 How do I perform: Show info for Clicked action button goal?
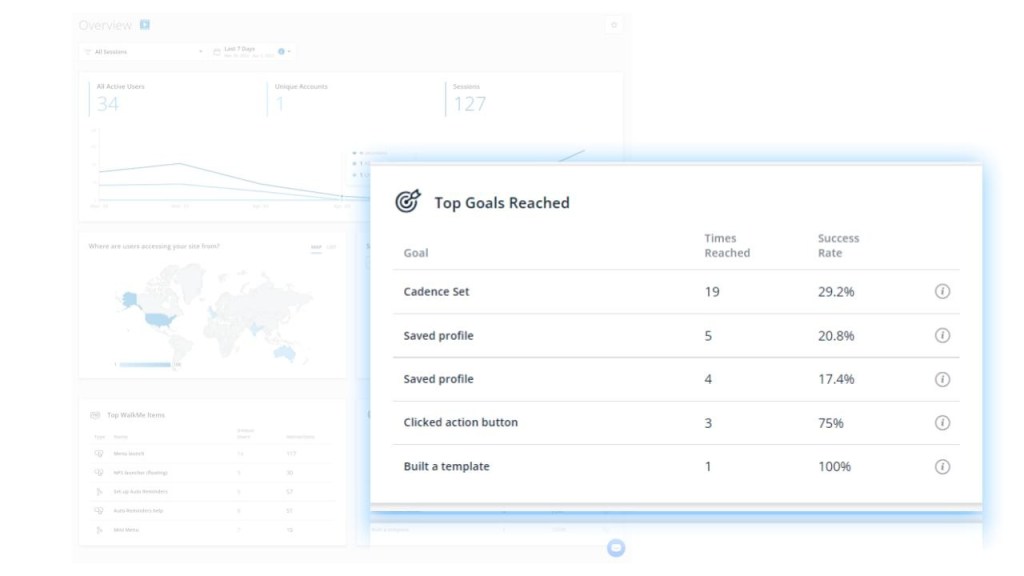pos(941,423)
